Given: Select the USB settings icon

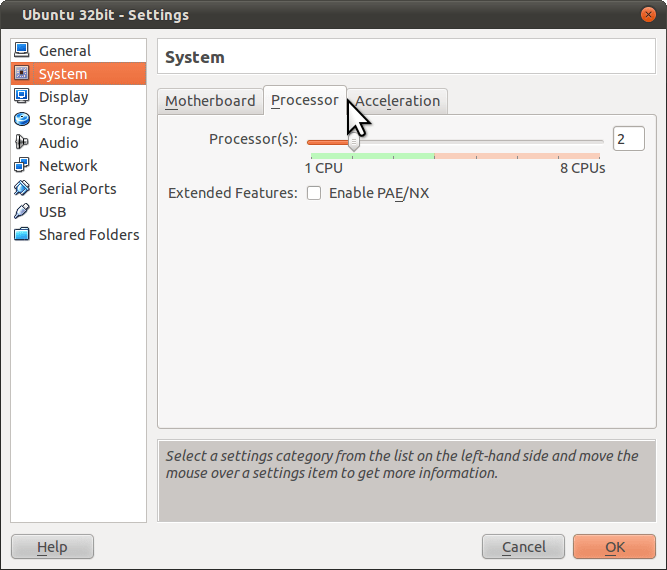Looking at the screenshot, I should tap(22, 211).
